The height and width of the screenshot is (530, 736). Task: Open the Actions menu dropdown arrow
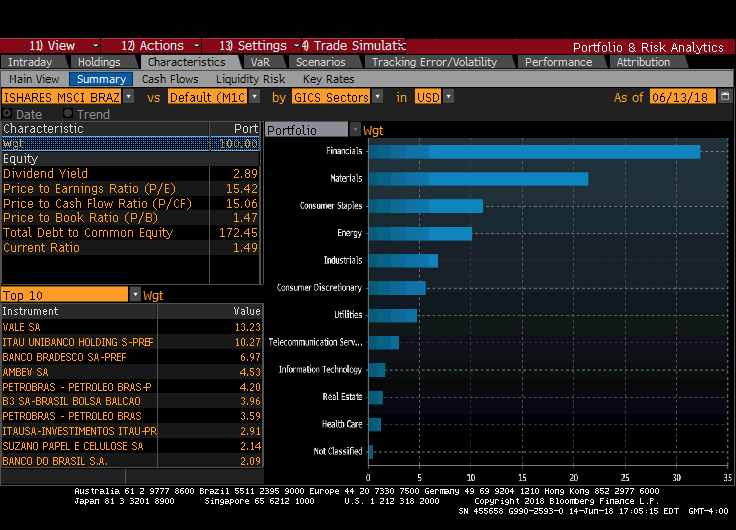click(195, 46)
